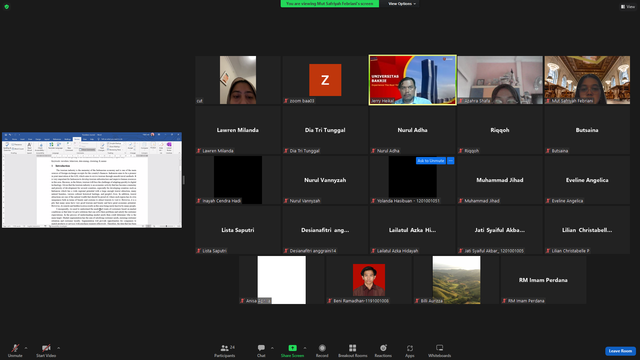Viewport: 640px width, 360px height.
Task: Select Lista Saputri's participant tile
Action: (238, 230)
